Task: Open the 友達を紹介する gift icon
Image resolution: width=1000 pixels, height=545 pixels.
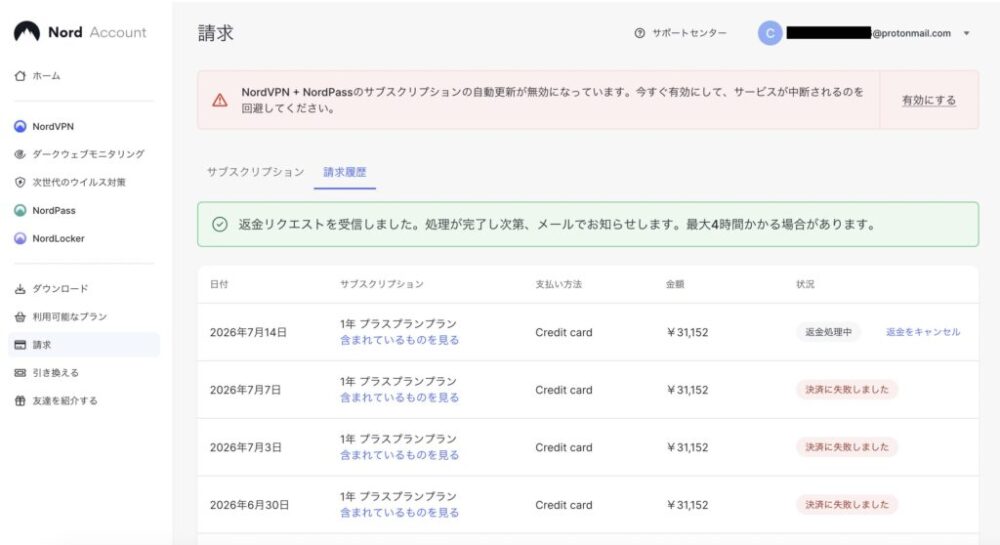Action: pyautogui.click(x=20, y=401)
